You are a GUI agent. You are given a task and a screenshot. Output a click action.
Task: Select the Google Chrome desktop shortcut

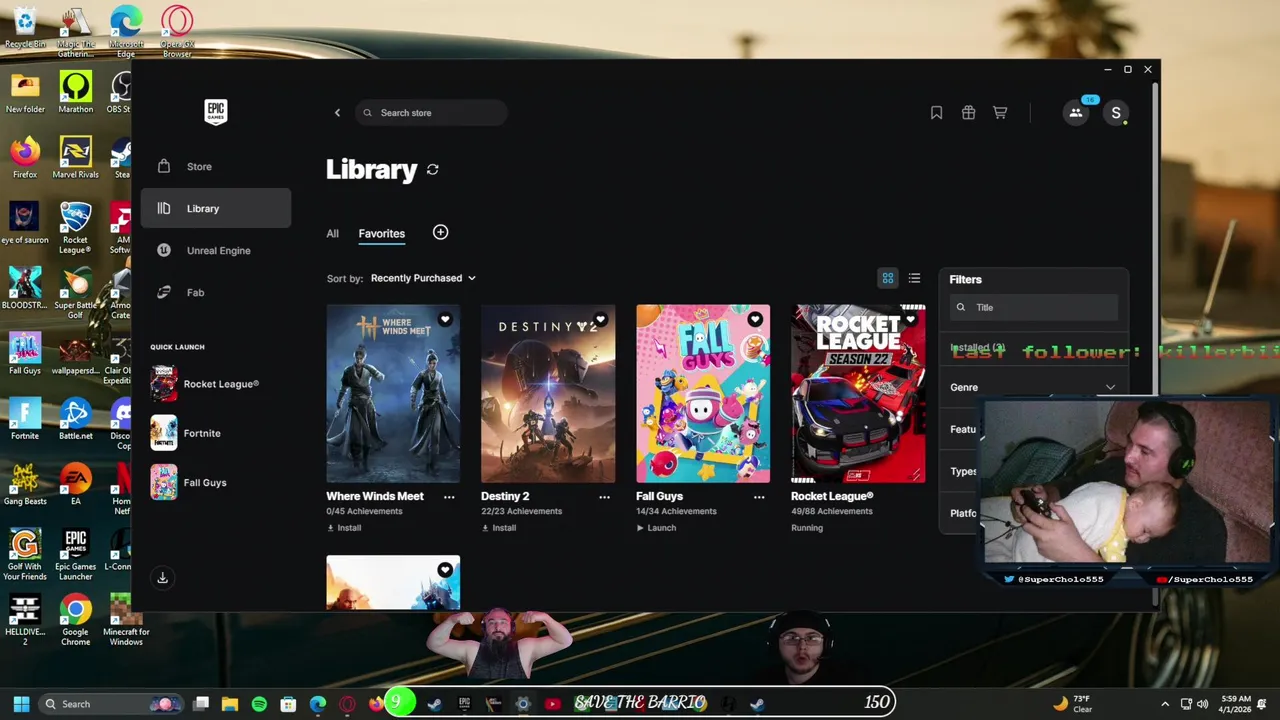(75, 620)
